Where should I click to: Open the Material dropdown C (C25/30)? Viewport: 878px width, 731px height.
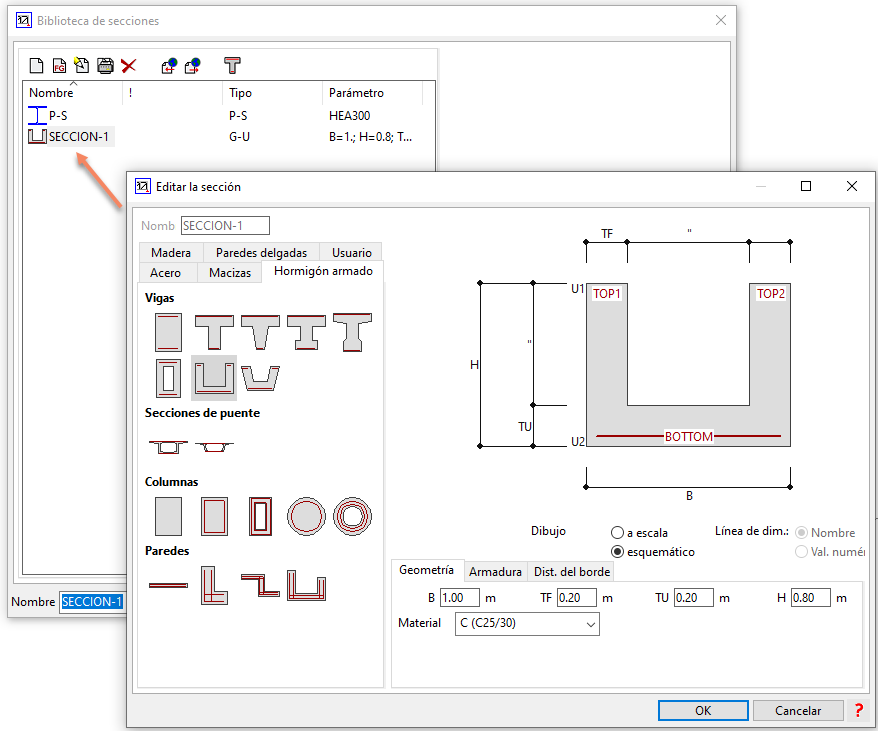(x=527, y=623)
